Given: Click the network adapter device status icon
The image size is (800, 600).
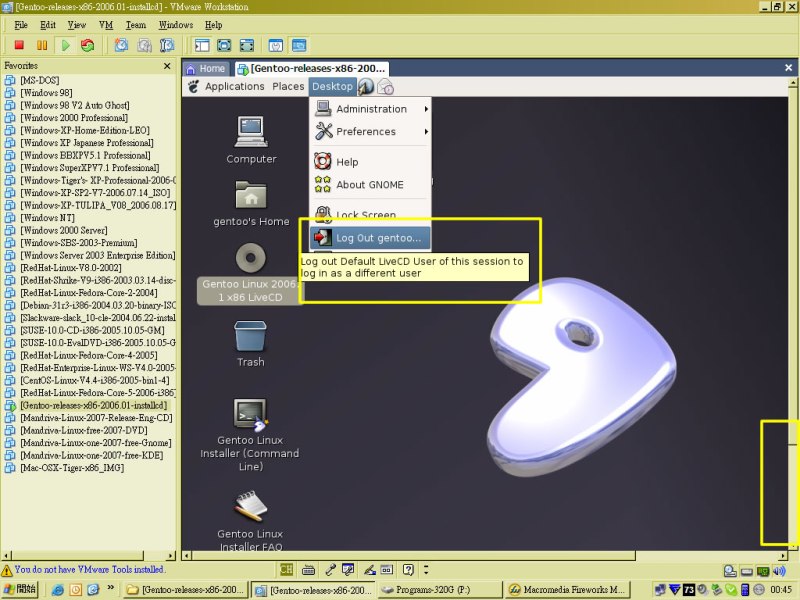Looking at the screenshot, I should pos(763,571).
